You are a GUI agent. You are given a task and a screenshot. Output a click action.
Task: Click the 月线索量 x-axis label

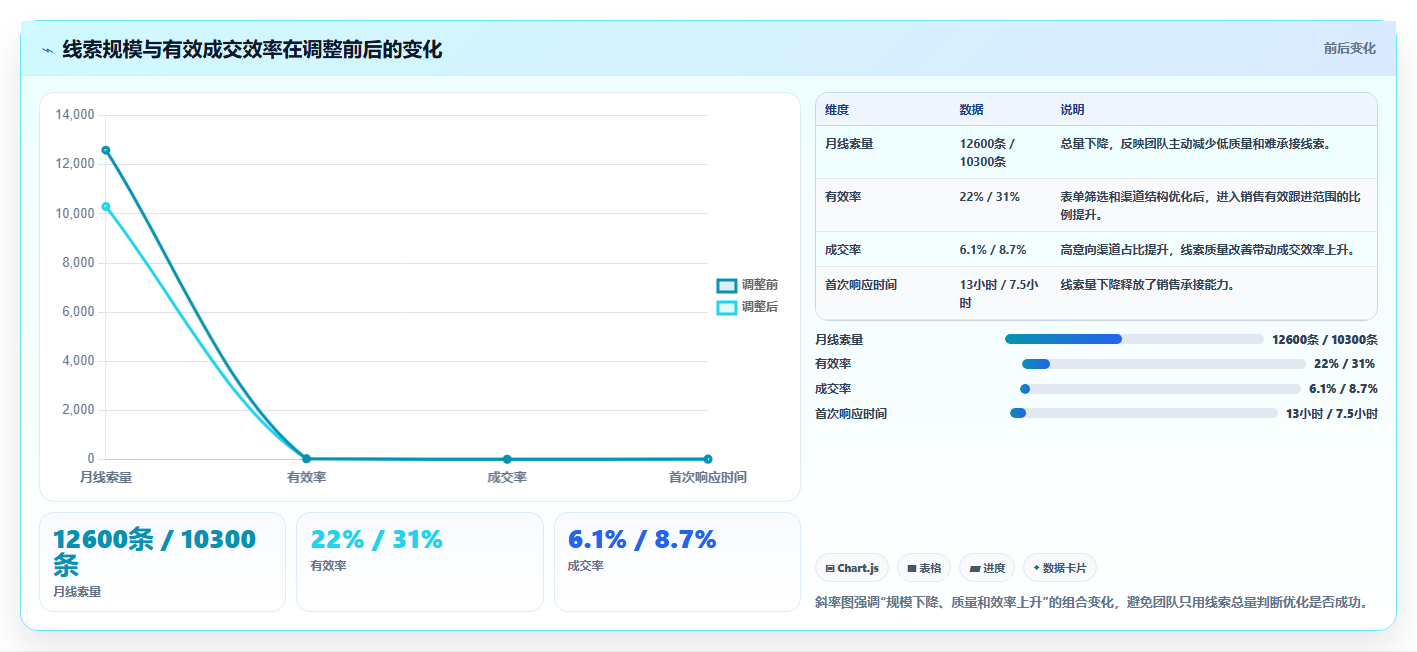point(106,478)
